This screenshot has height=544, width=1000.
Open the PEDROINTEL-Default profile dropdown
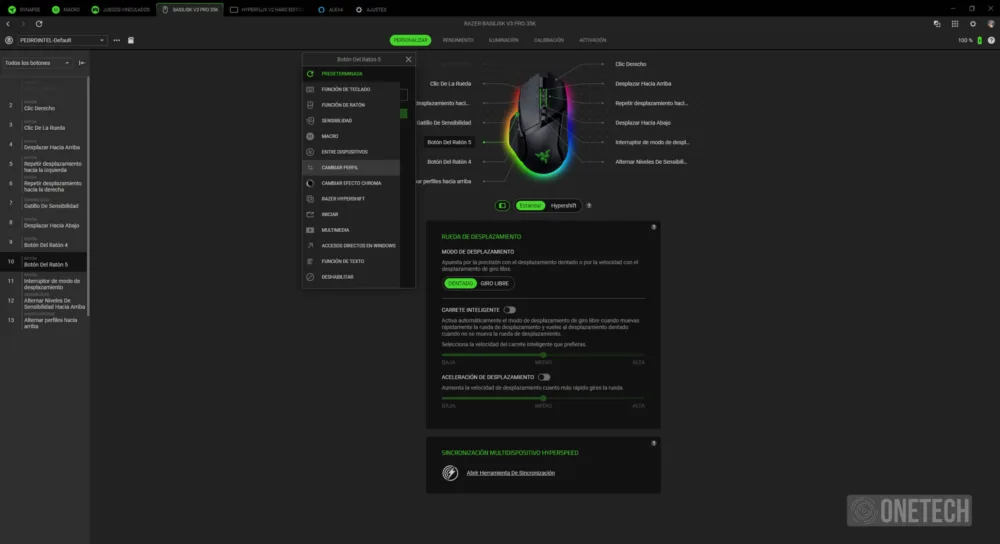(x=62, y=40)
